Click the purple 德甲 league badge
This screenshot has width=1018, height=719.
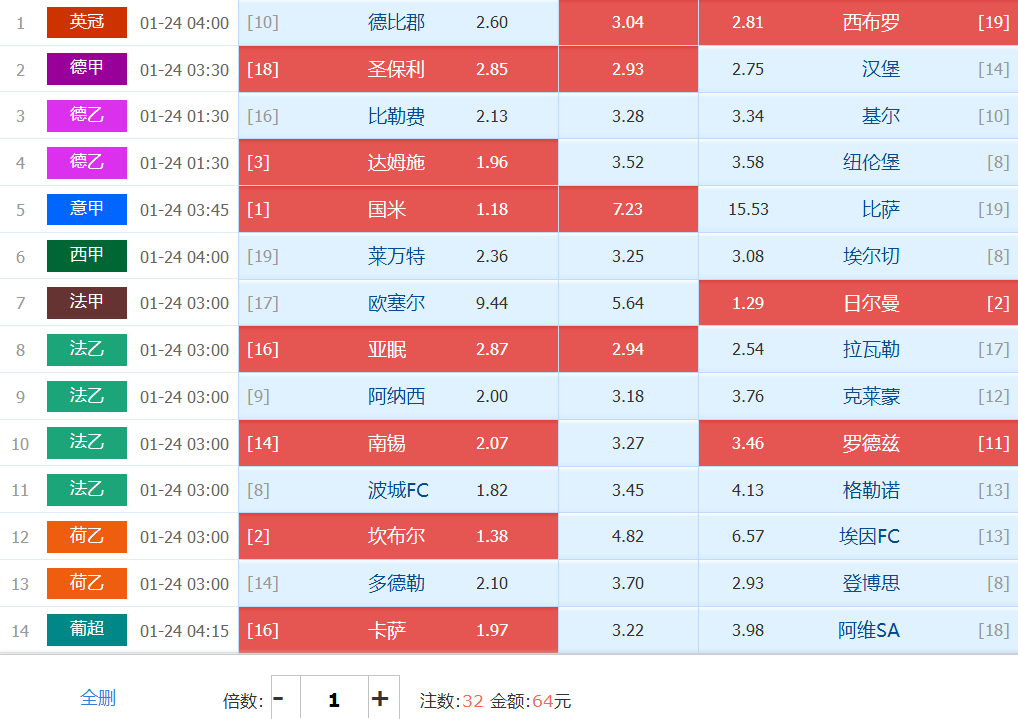click(87, 69)
